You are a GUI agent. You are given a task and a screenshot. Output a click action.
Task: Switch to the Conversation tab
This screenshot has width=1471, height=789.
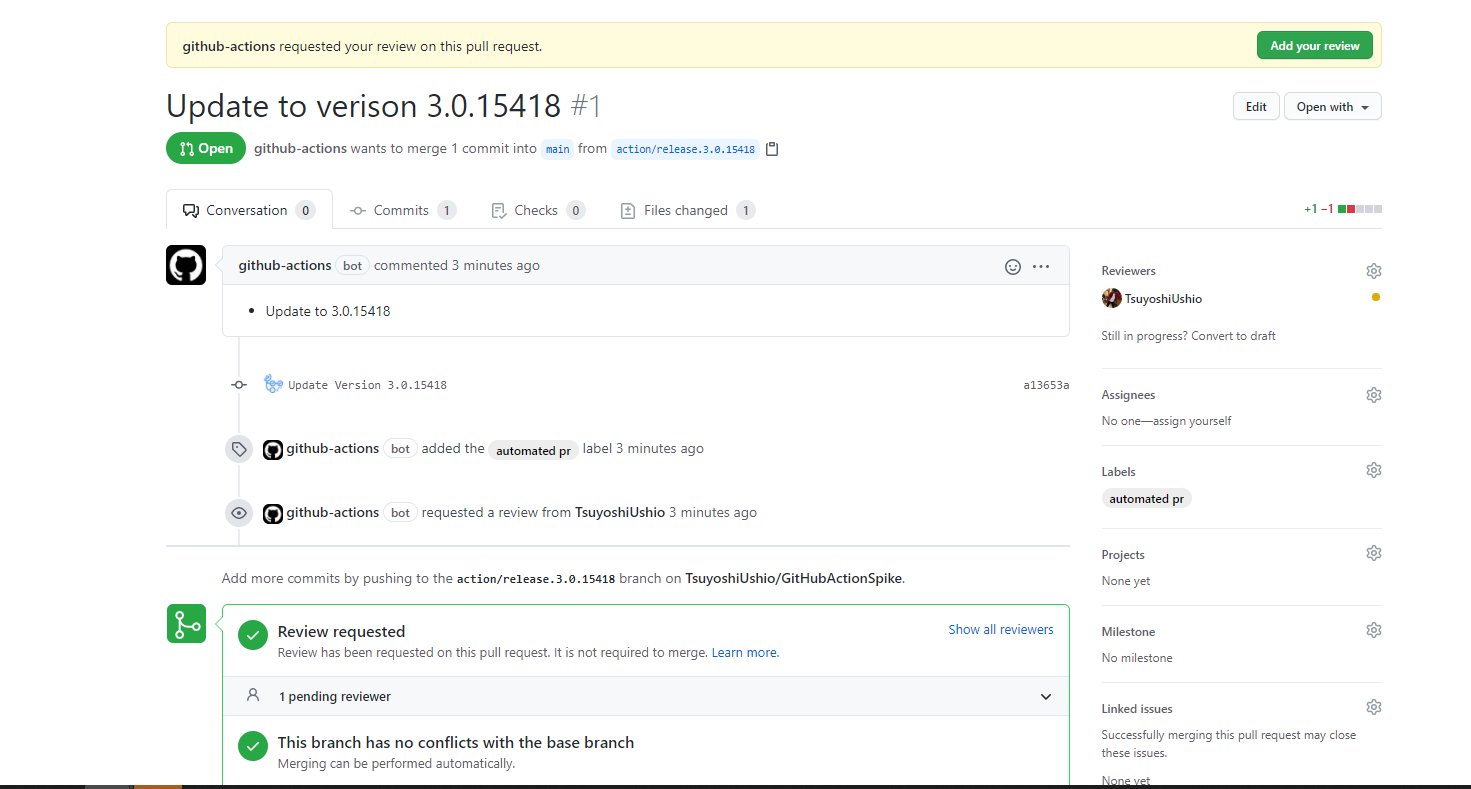[x=249, y=210]
